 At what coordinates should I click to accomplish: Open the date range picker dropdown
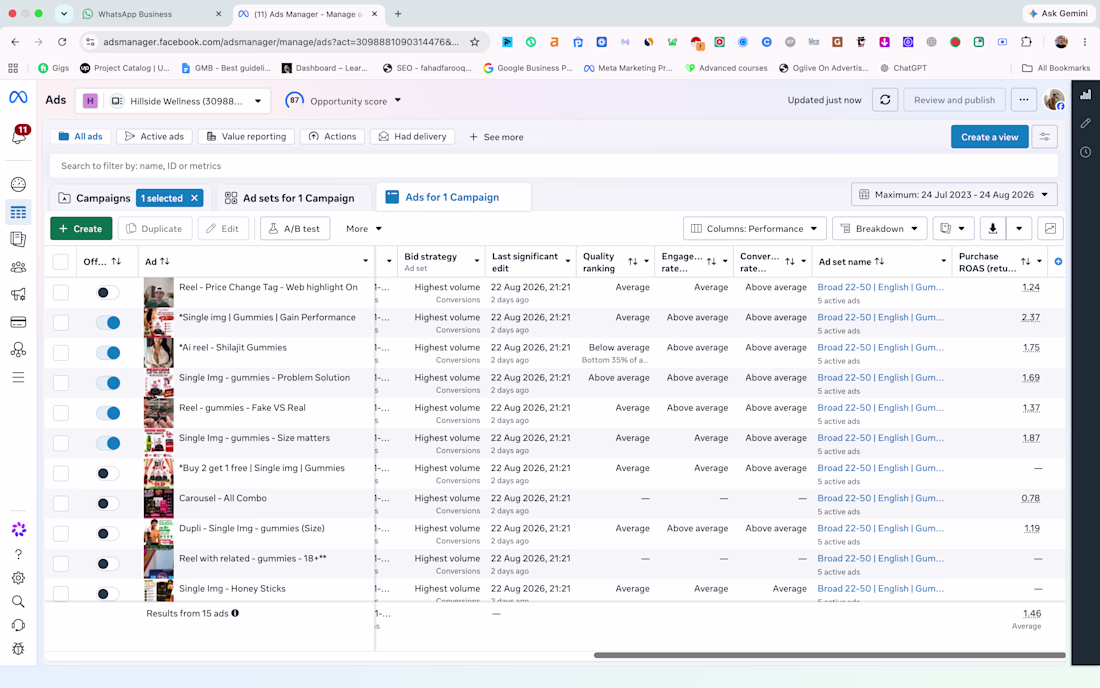954,194
